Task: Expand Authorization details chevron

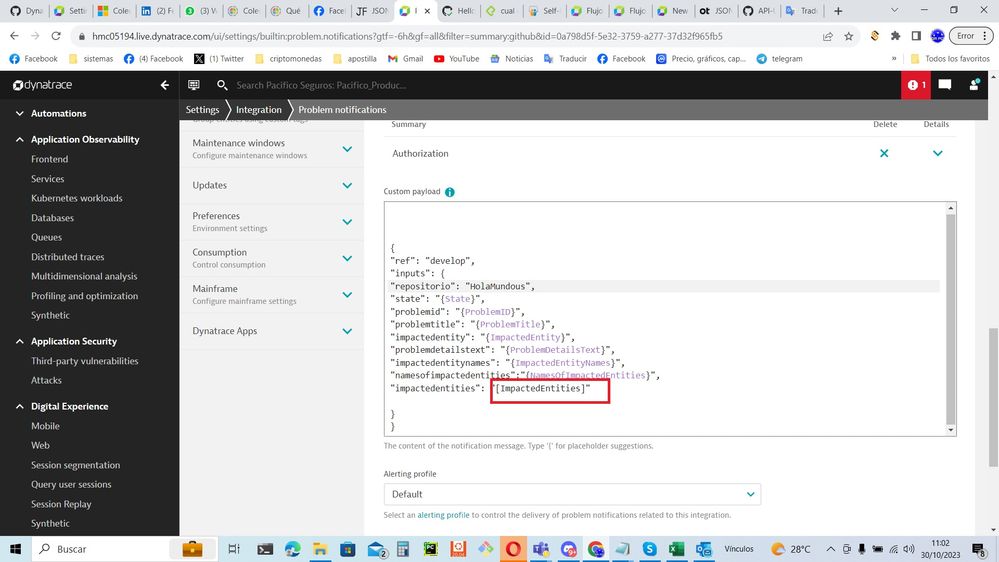Action: tap(937, 154)
